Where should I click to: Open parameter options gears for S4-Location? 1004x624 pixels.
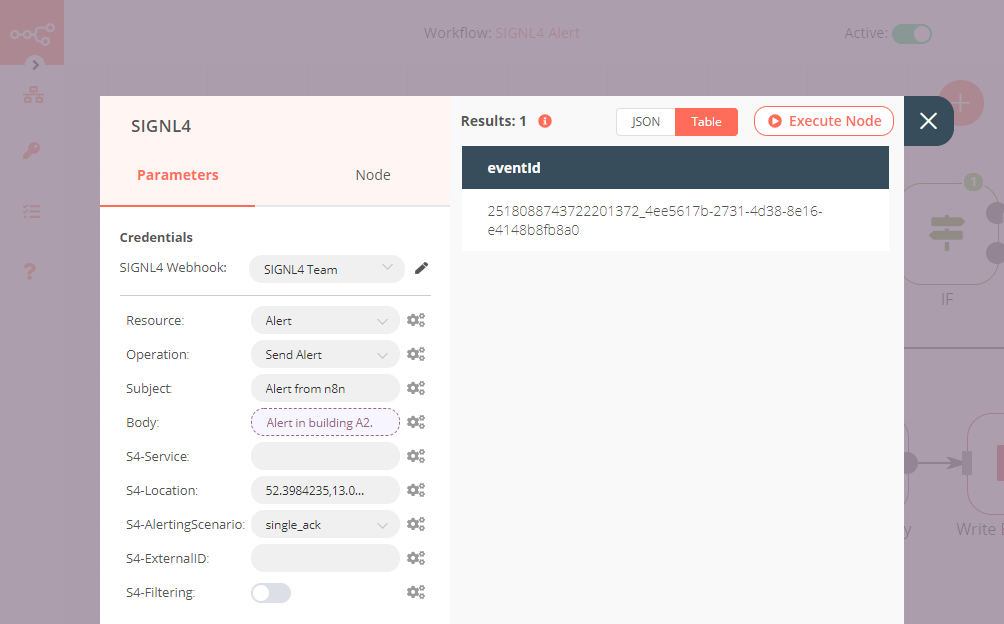point(416,490)
